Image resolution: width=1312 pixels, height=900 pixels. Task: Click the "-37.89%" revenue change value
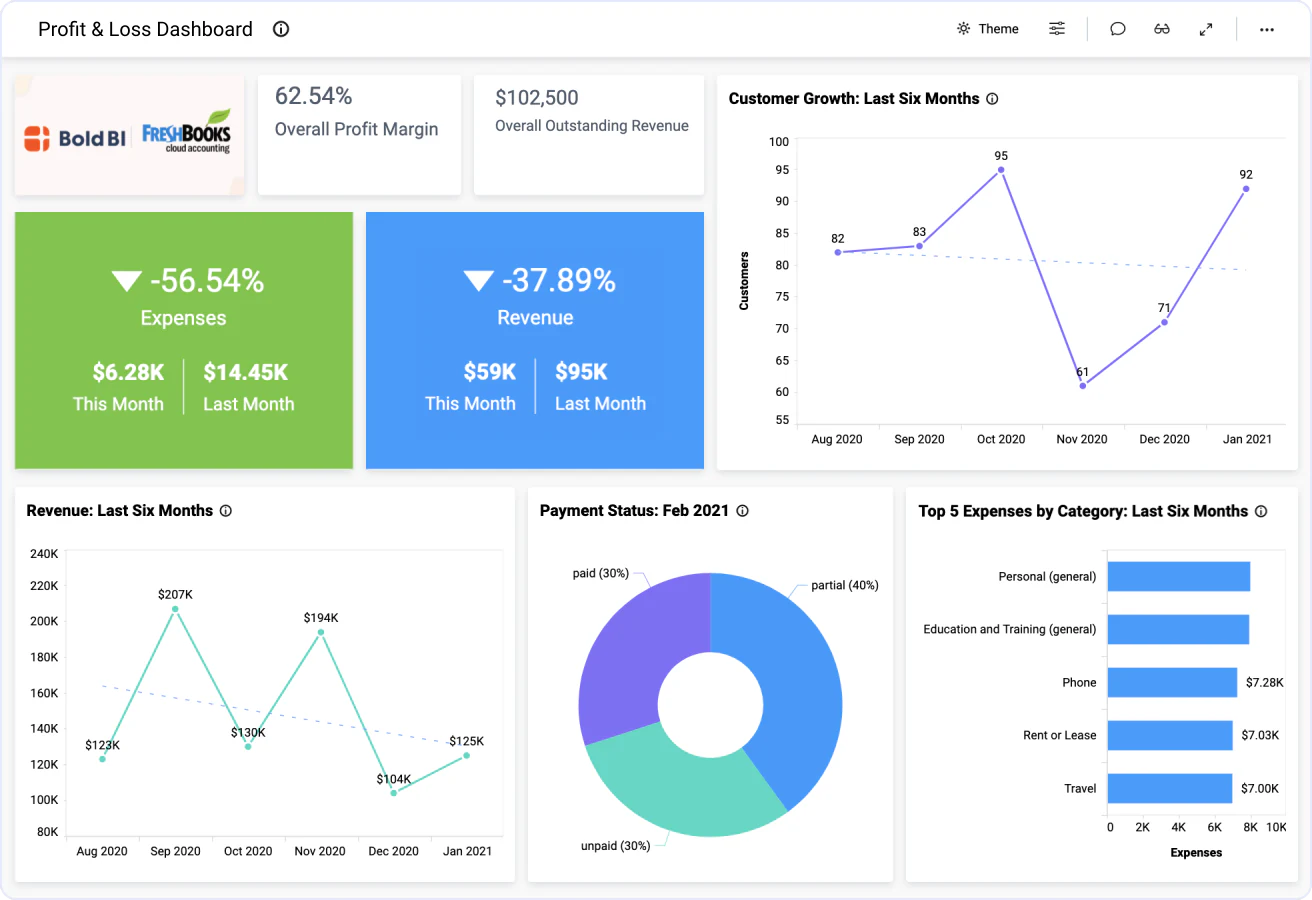(x=559, y=281)
